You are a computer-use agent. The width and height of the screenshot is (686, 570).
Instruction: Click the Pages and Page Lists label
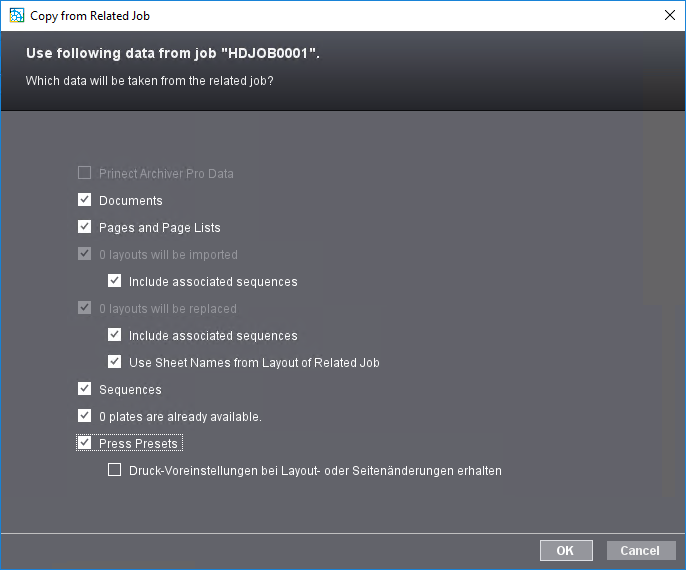159,227
